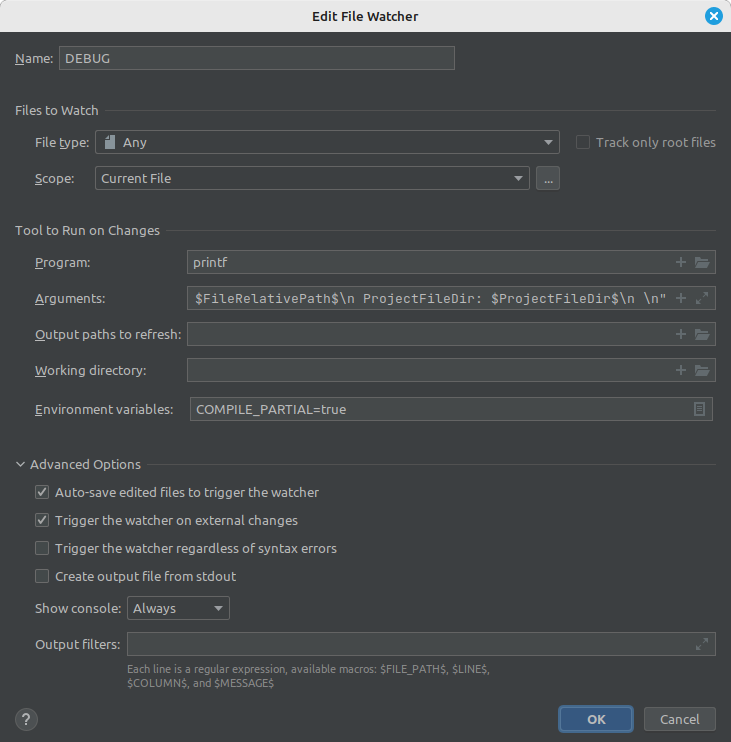Open the File type dropdown
Viewport: 731px width, 742px height.
(x=326, y=142)
